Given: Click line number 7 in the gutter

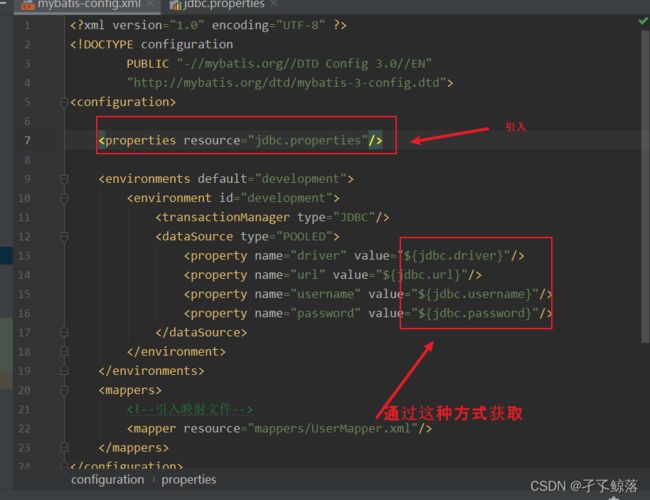Looking at the screenshot, I should coord(27,140).
